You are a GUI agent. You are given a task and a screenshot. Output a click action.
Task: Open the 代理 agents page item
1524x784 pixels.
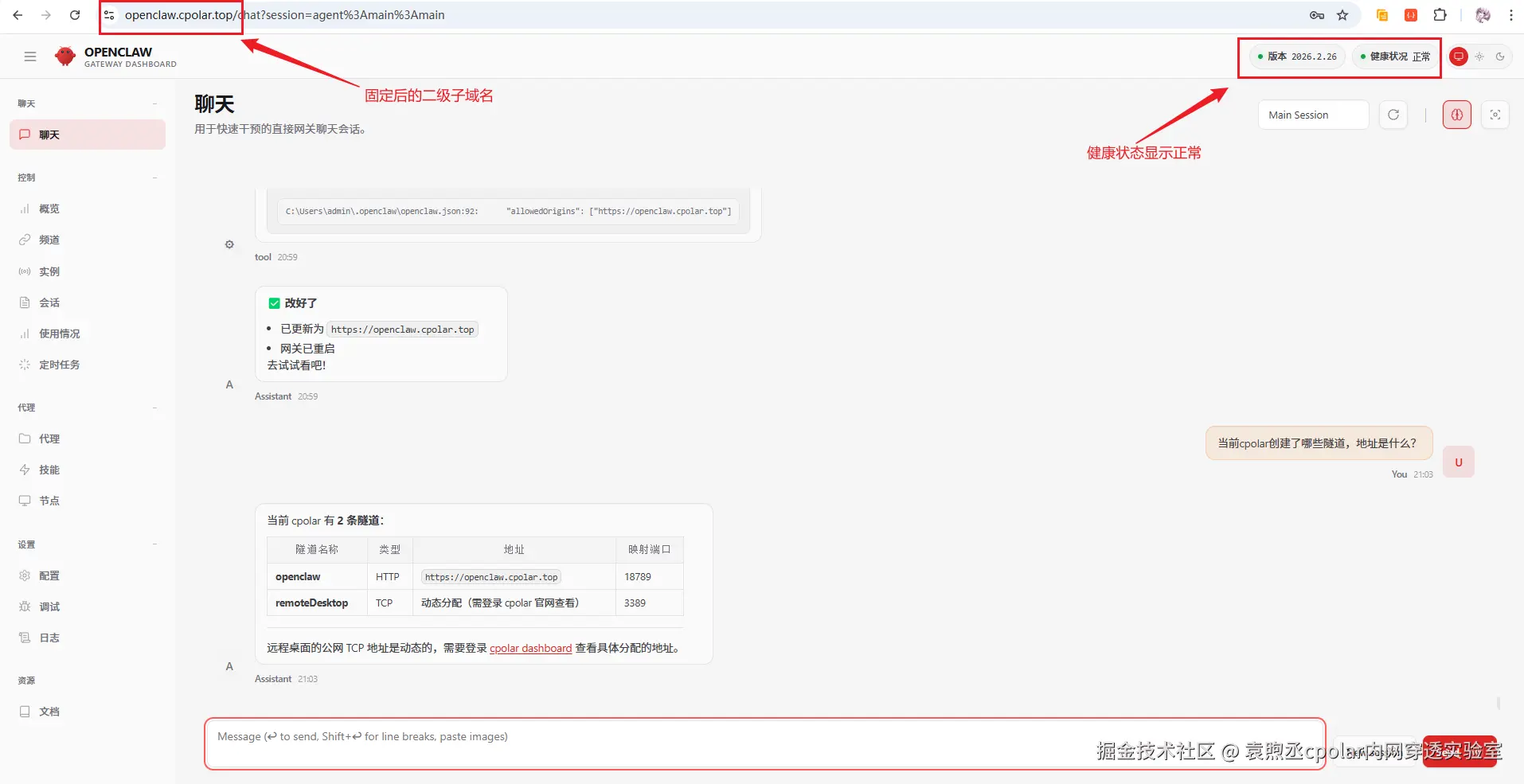point(88,439)
